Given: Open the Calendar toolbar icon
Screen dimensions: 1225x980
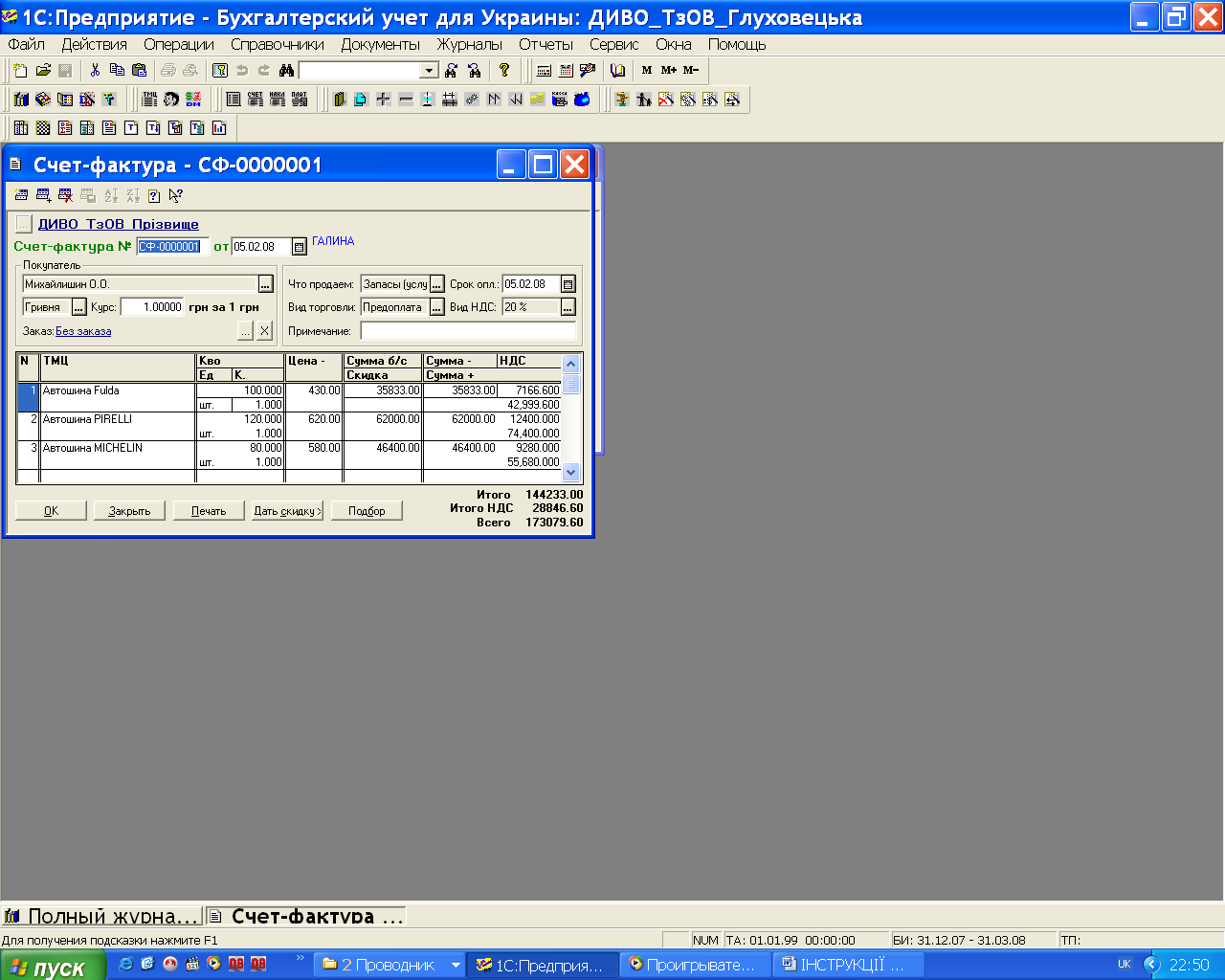Looking at the screenshot, I should point(566,70).
